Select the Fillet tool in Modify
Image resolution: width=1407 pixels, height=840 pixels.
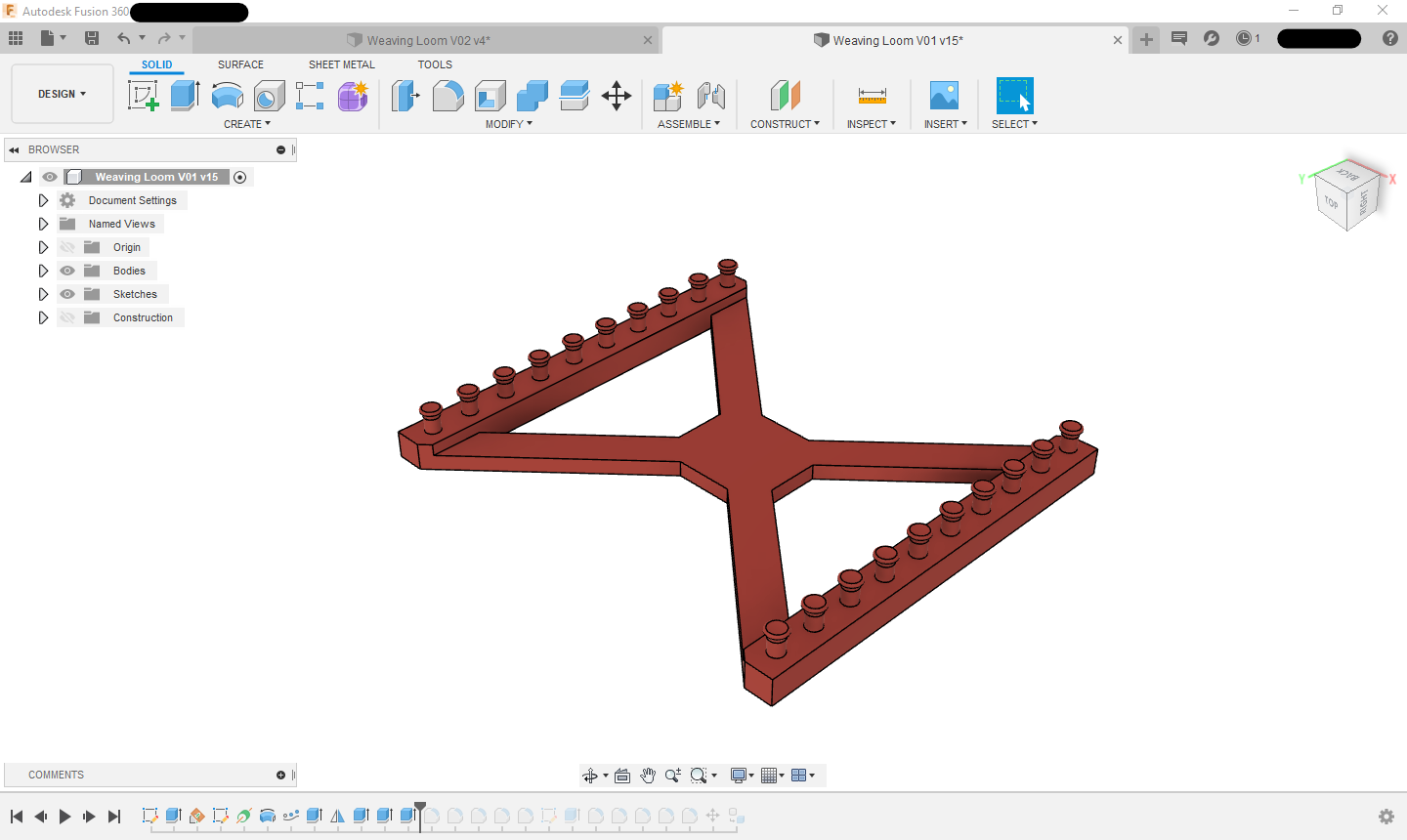click(448, 96)
